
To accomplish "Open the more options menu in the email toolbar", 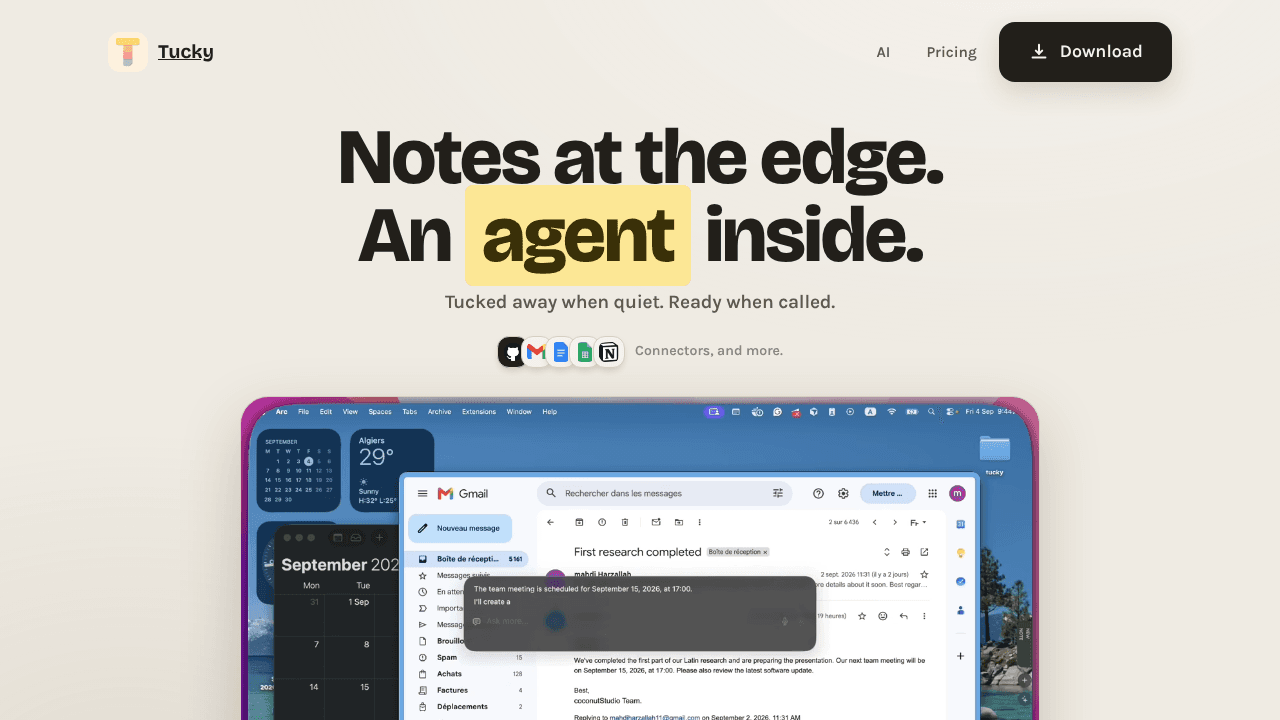I will (x=700, y=522).
